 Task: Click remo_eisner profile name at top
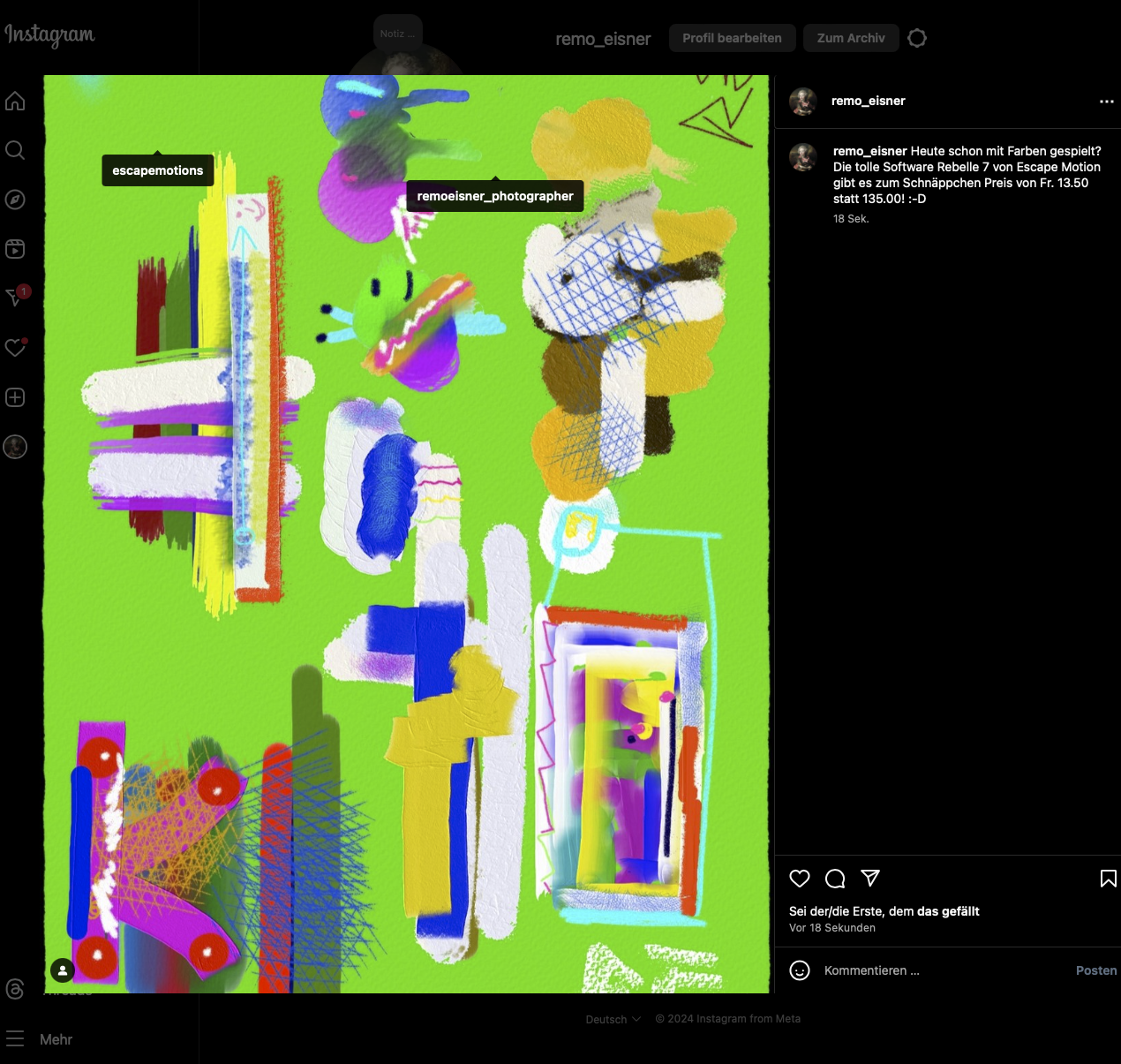coord(603,39)
